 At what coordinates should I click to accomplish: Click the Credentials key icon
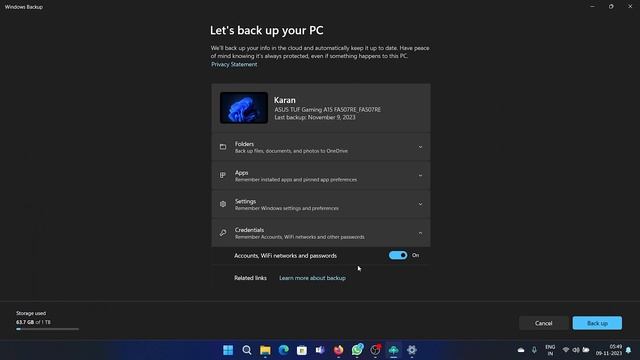pyautogui.click(x=223, y=233)
